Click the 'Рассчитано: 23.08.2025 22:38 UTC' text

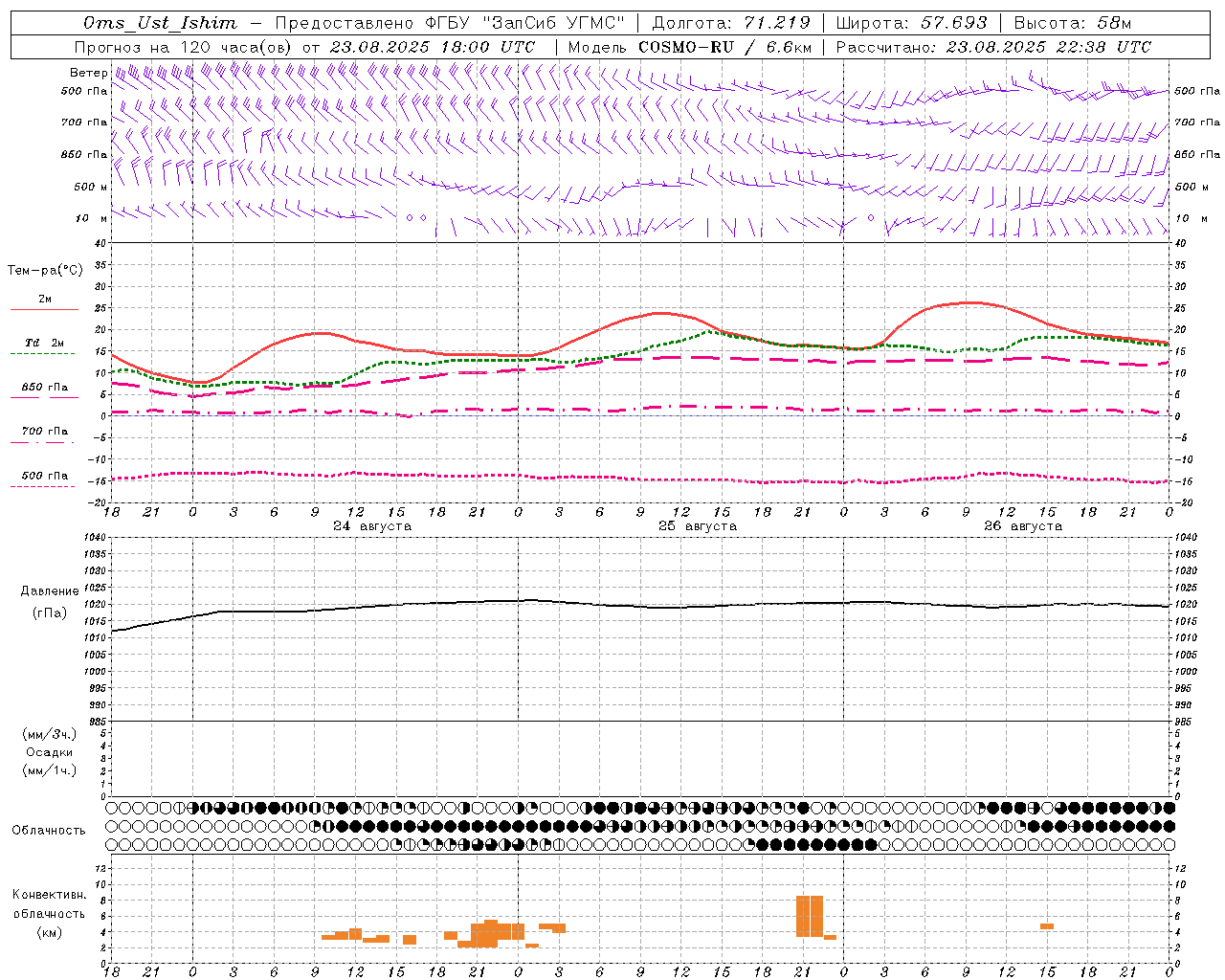click(993, 47)
